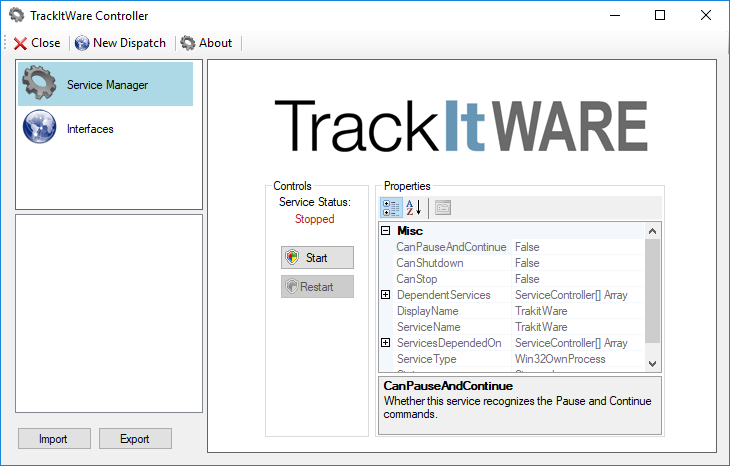
Task: Click the properties grid scrollbar thumb
Action: [652, 291]
